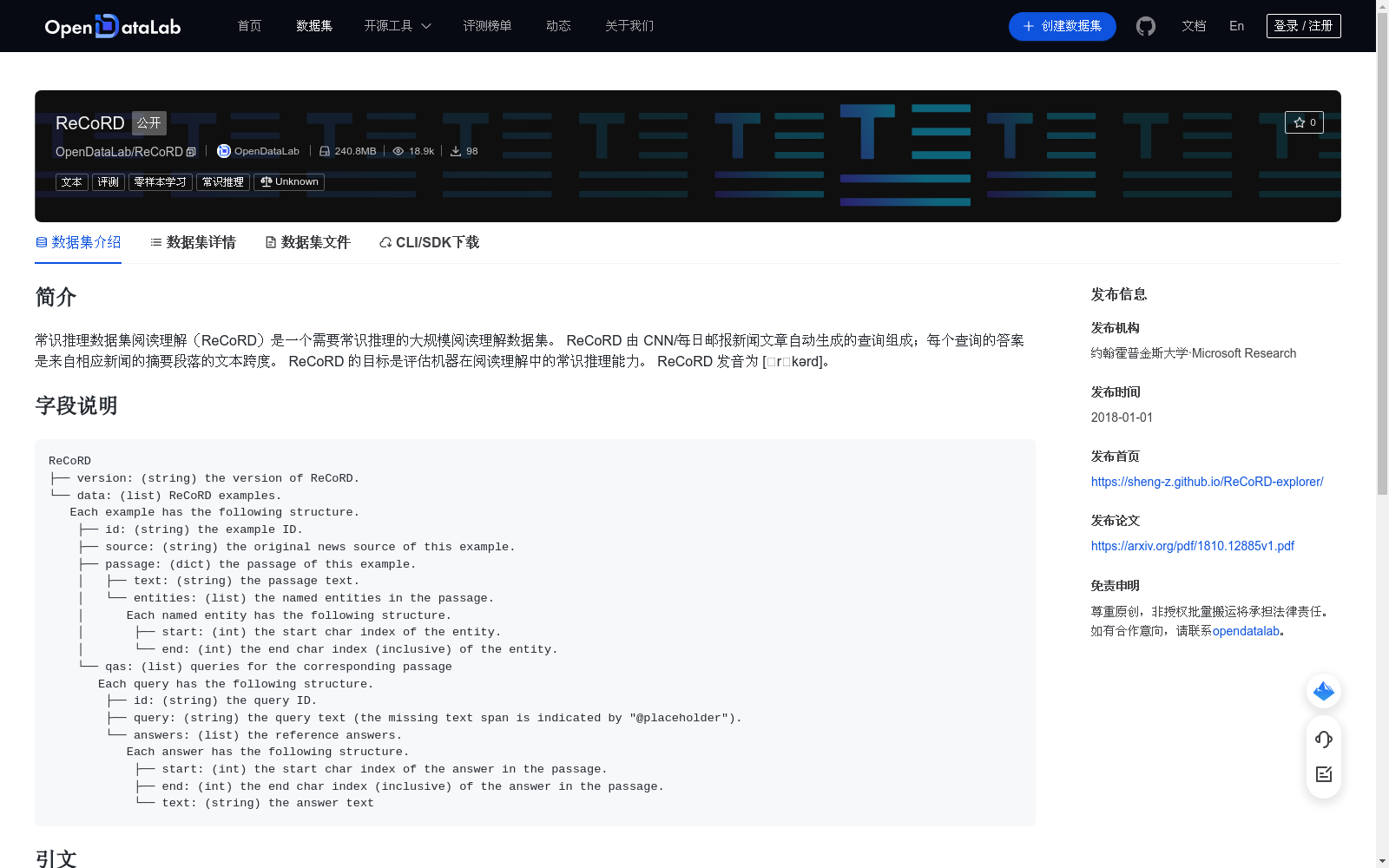Click the 常识推理 tag

[x=223, y=181]
